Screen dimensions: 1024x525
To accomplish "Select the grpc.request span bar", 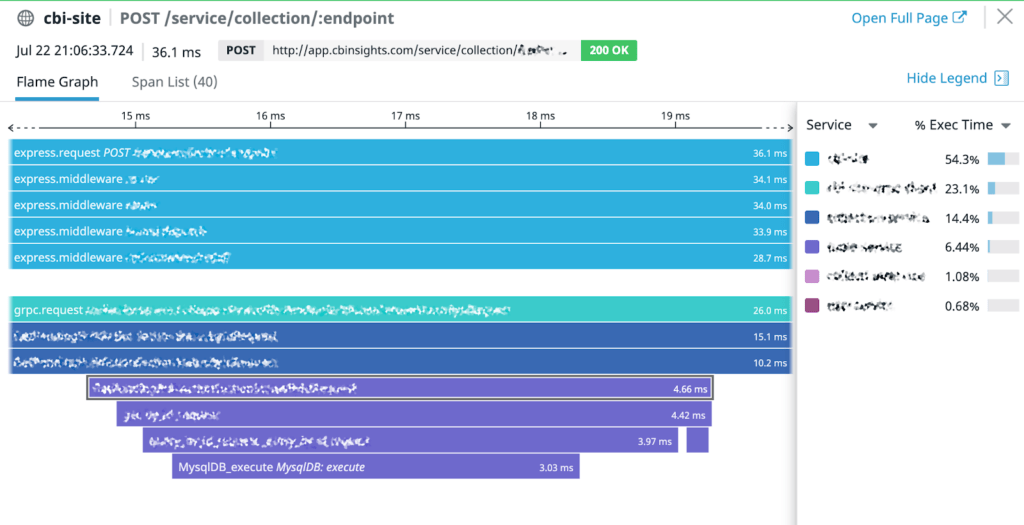I will [400, 310].
